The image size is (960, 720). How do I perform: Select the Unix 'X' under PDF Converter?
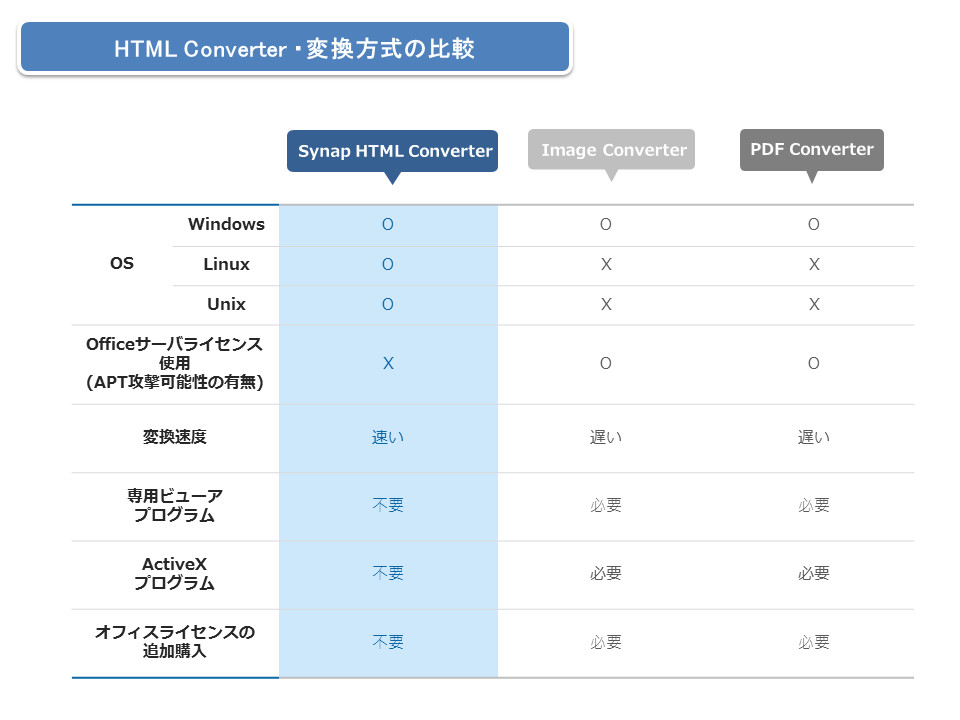coord(814,304)
